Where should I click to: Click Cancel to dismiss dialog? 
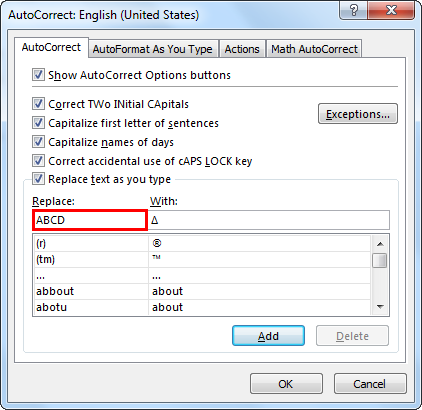click(x=370, y=384)
